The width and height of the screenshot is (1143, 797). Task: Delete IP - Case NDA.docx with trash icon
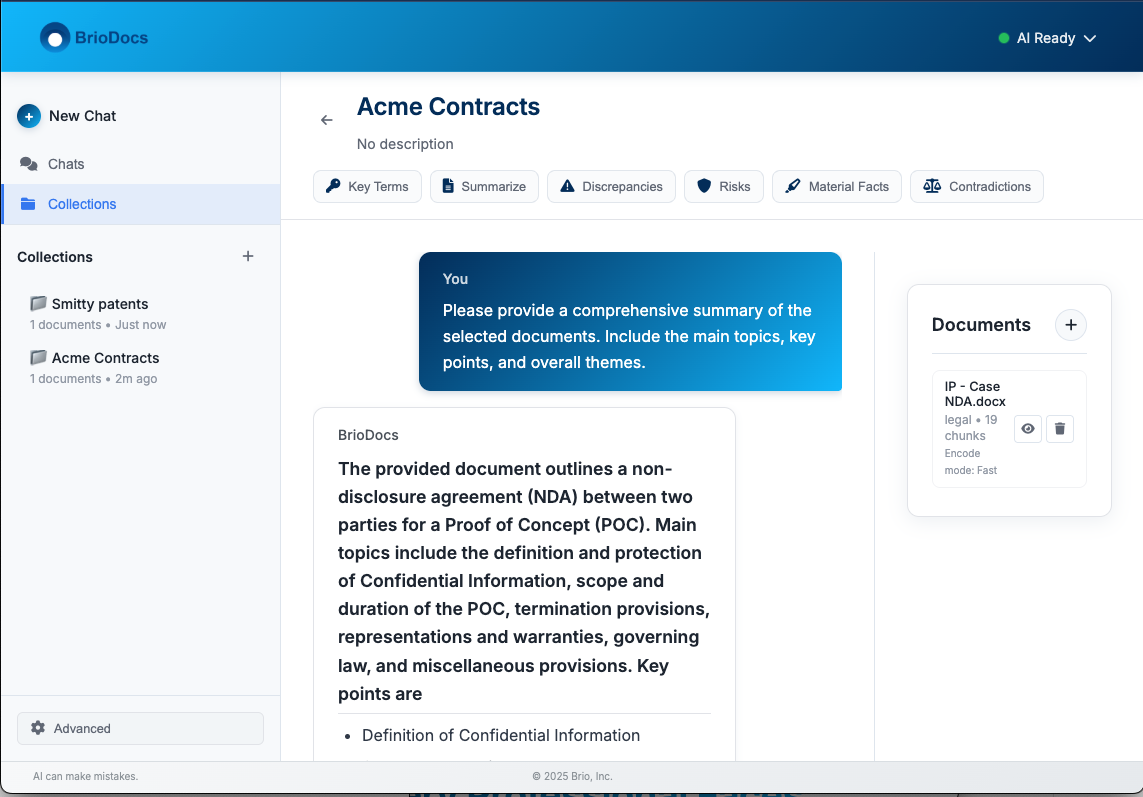tap(1059, 428)
